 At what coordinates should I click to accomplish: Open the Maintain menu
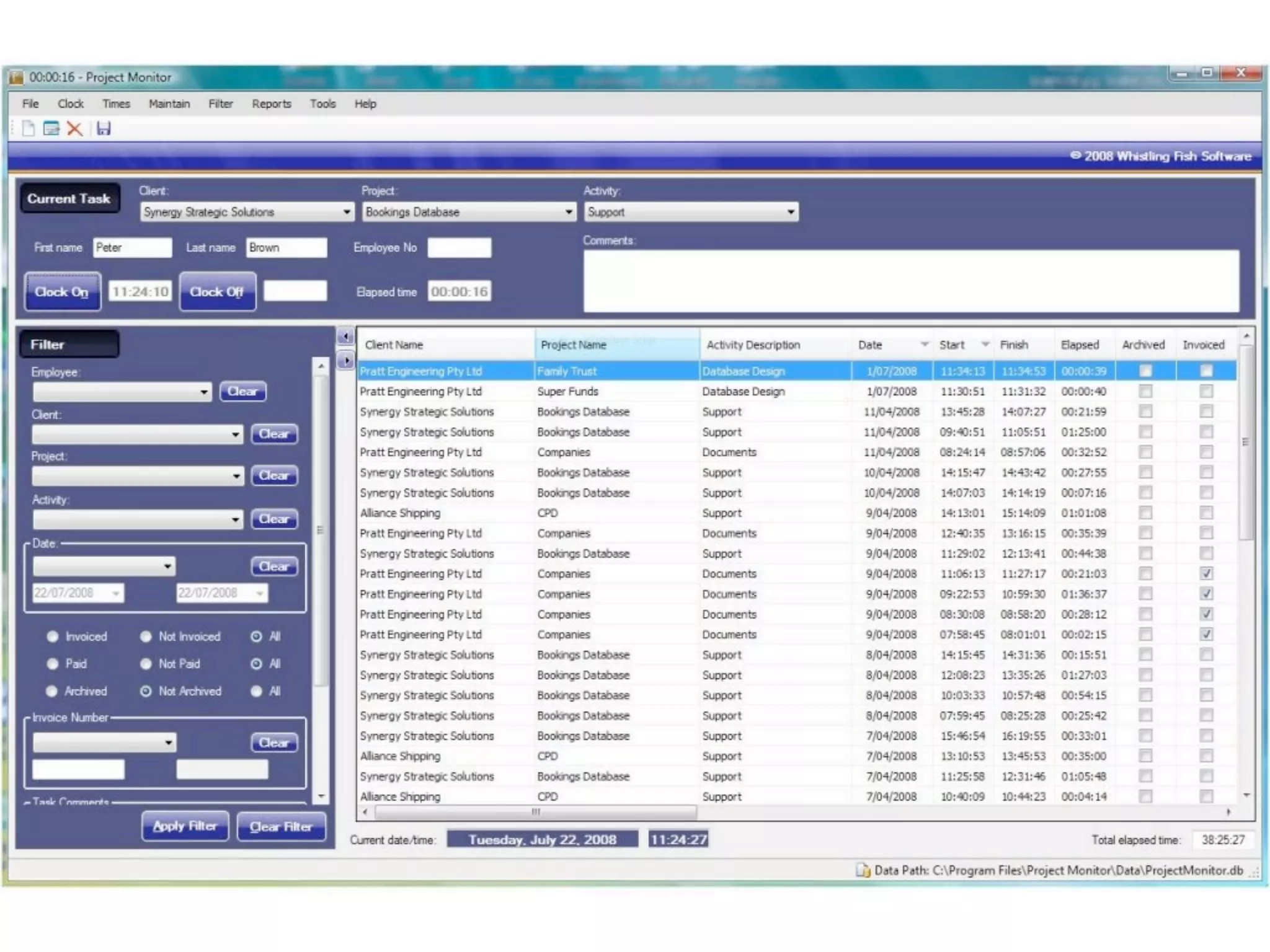[169, 104]
